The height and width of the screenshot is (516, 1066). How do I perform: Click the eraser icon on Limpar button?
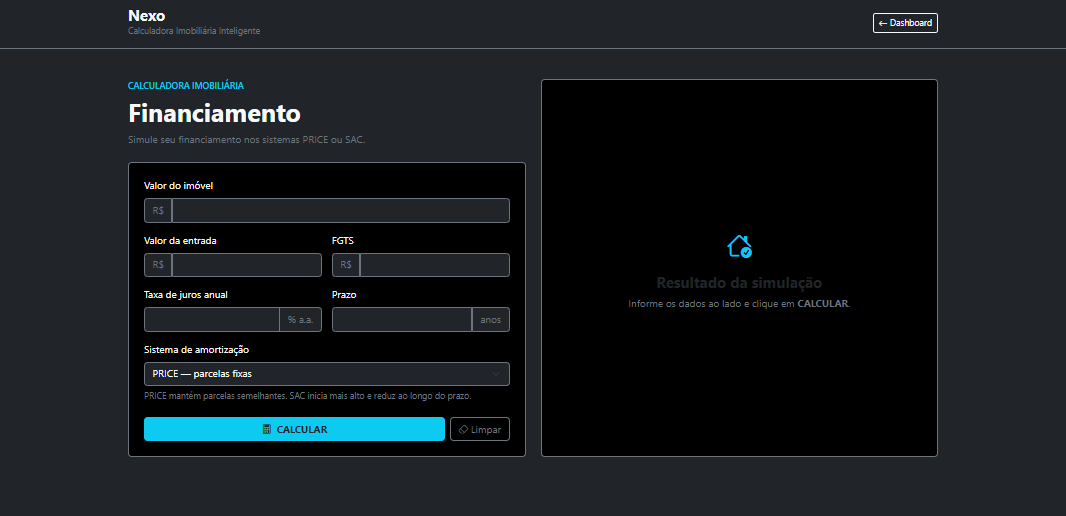[x=463, y=429]
